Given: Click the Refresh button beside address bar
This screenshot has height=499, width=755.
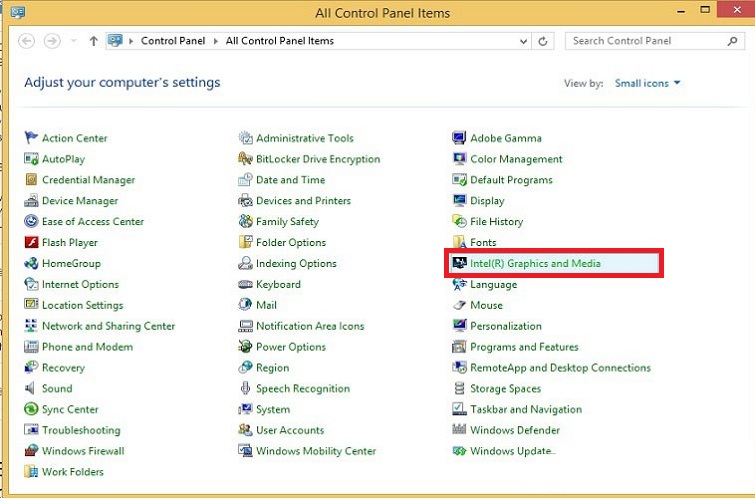Looking at the screenshot, I should click(543, 41).
